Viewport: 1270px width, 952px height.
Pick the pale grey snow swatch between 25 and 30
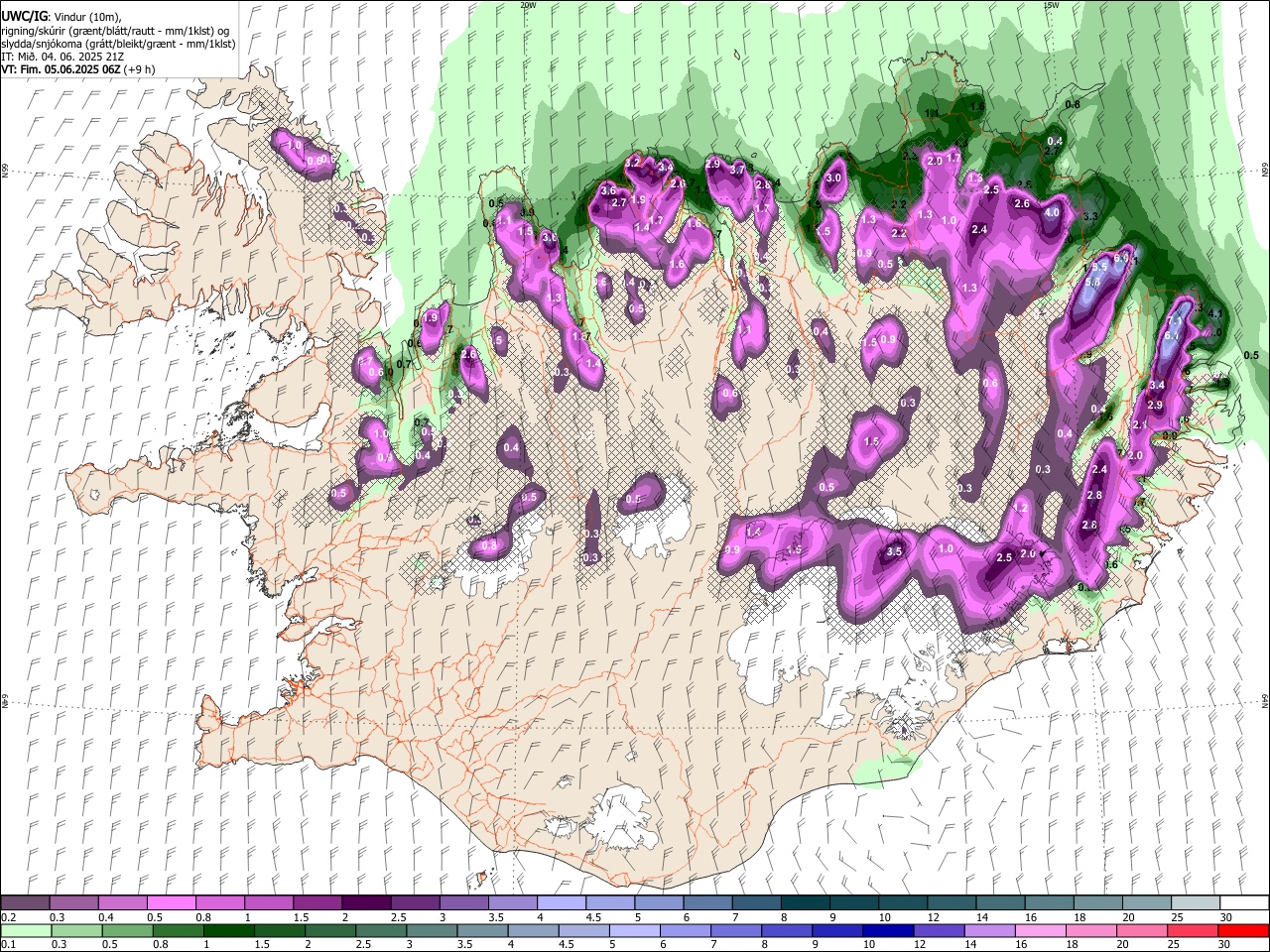[1195, 903]
